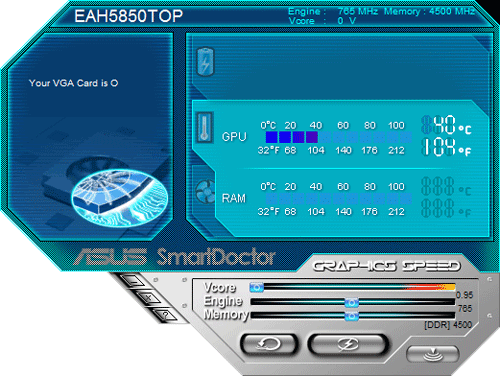Viewport: 500px width, 376px height.
Task: Click the Memory slider label
Action: click(x=226, y=314)
